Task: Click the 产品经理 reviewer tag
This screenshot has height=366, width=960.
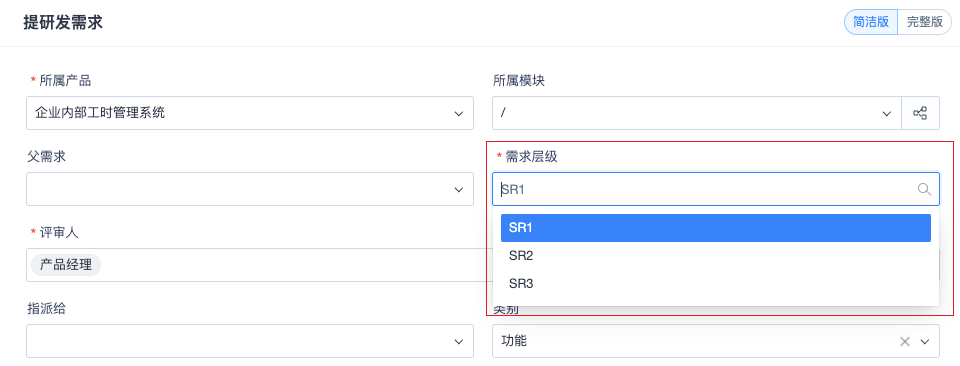Action: (x=66, y=265)
